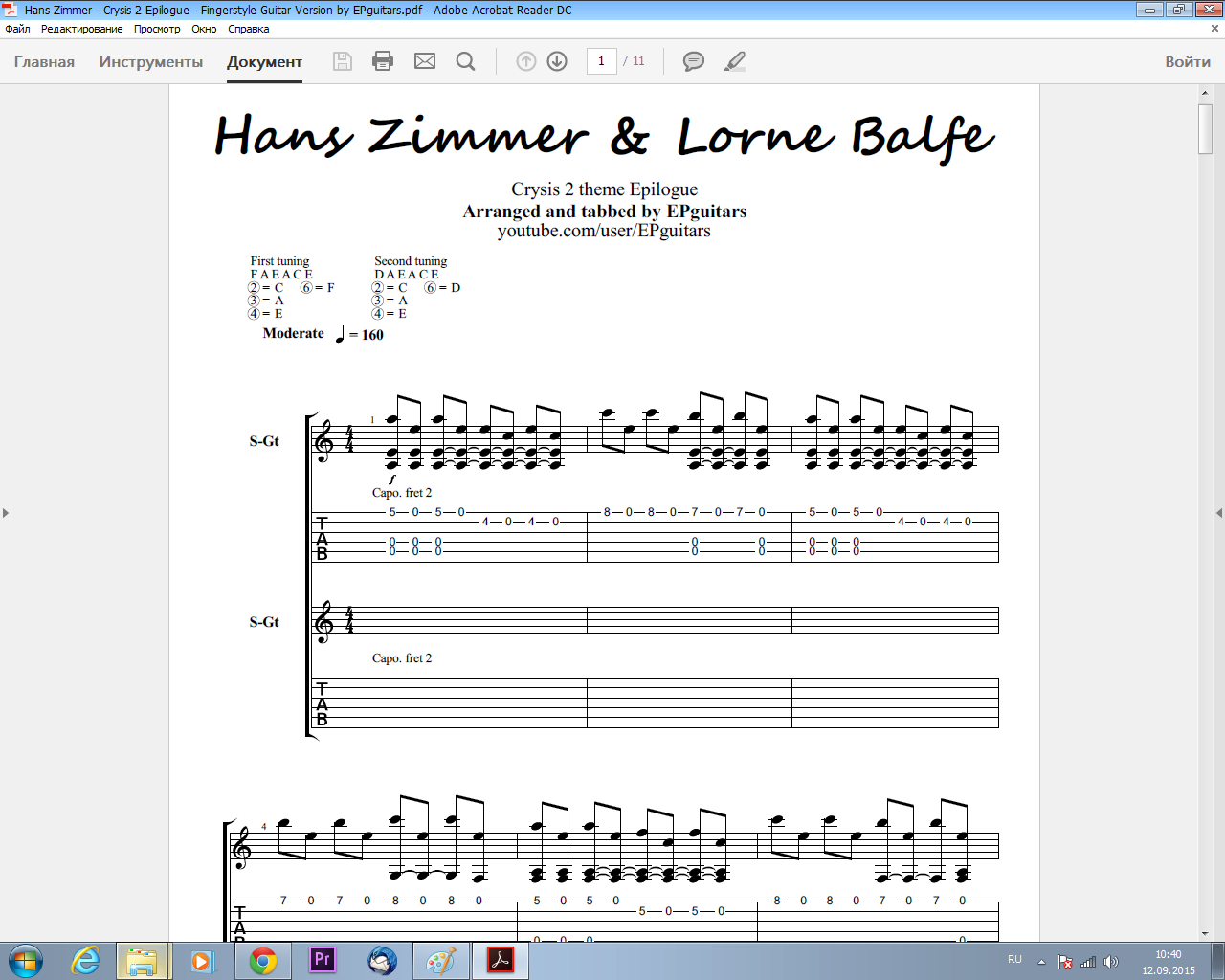The height and width of the screenshot is (980, 1225).
Task: Click the vertical scrollbar thumb
Action: [x=1205, y=128]
